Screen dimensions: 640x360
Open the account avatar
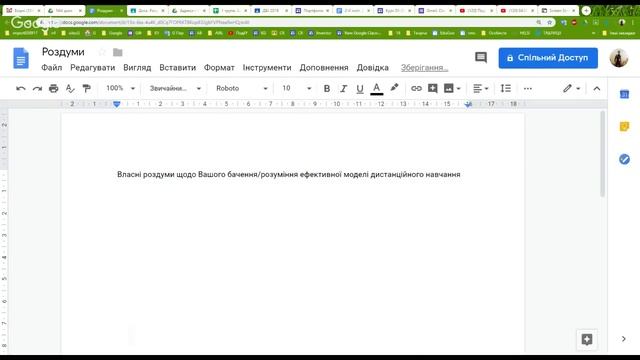619,58
